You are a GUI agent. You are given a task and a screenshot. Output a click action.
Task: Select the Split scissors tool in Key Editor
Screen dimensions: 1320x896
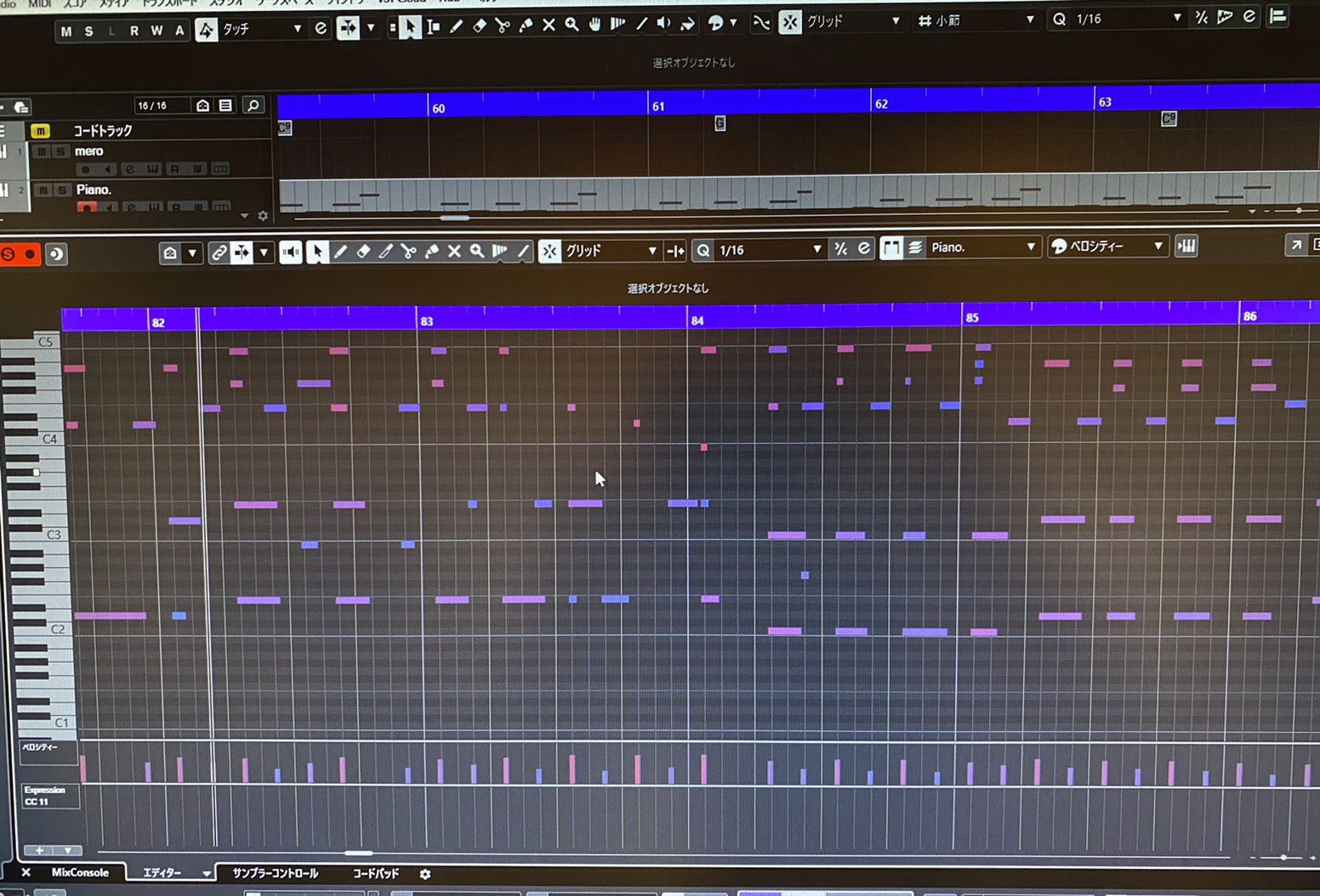(x=409, y=252)
